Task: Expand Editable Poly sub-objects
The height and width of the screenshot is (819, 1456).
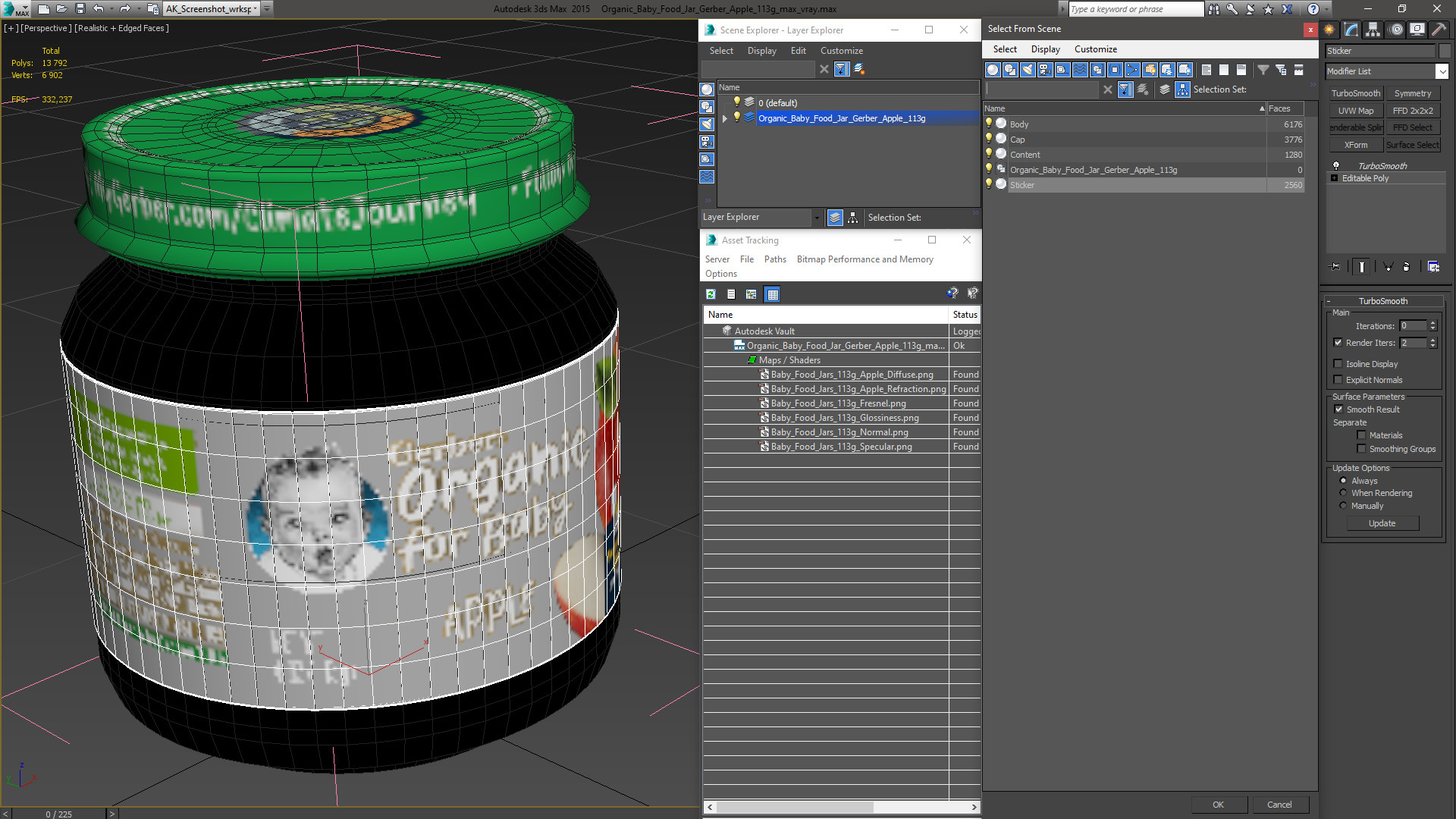Action: point(1335,178)
